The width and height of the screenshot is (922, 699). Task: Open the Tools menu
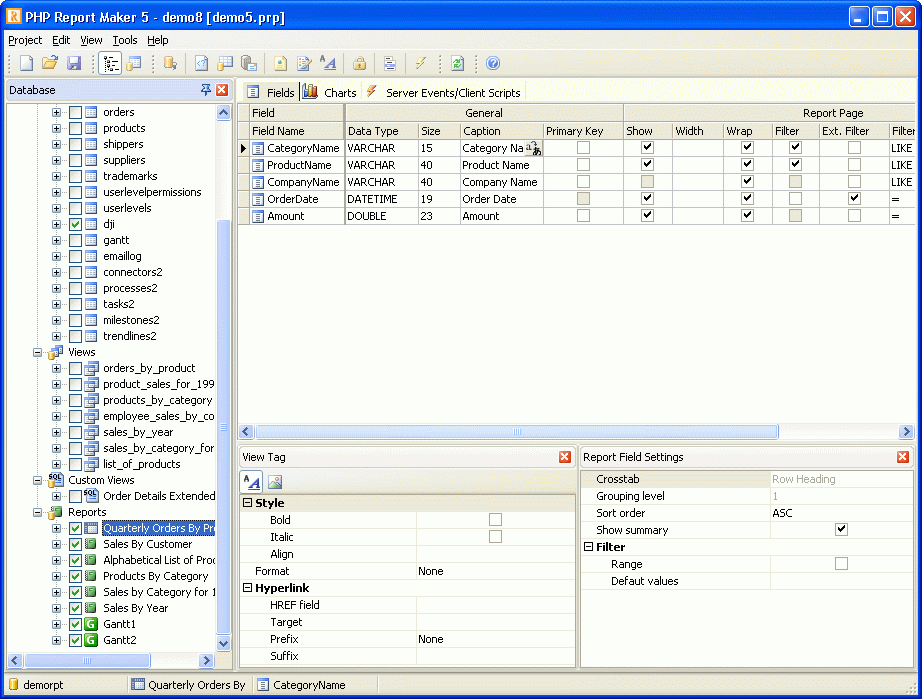coord(125,40)
